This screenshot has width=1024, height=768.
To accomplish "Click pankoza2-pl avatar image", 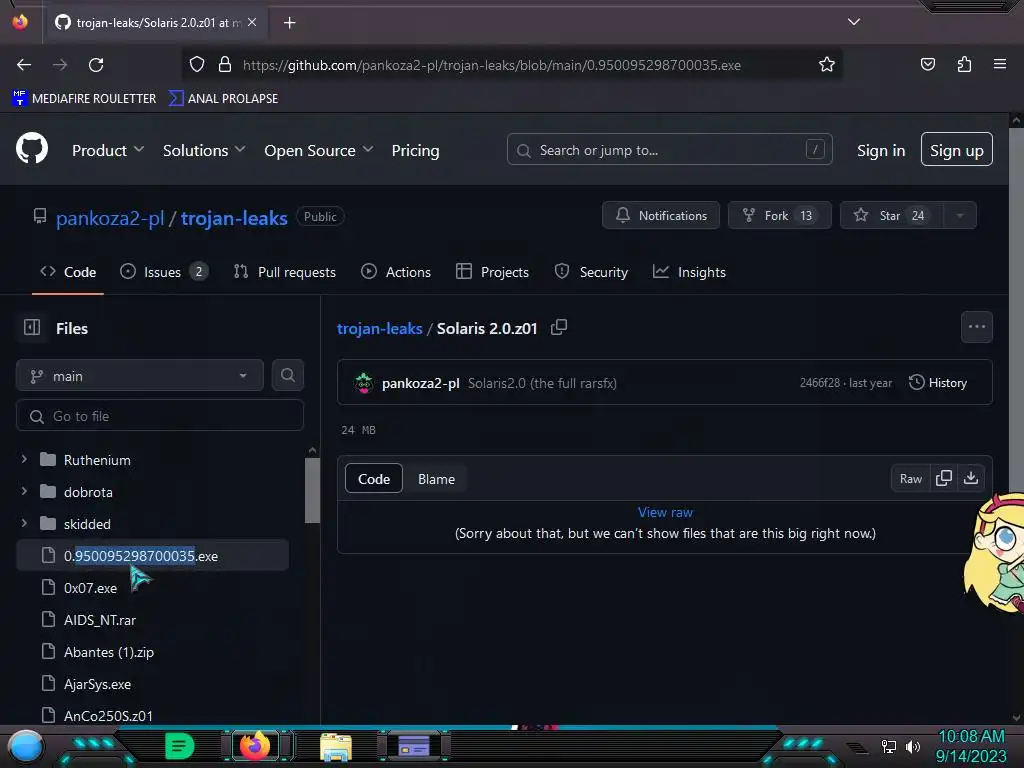I will pos(364,383).
